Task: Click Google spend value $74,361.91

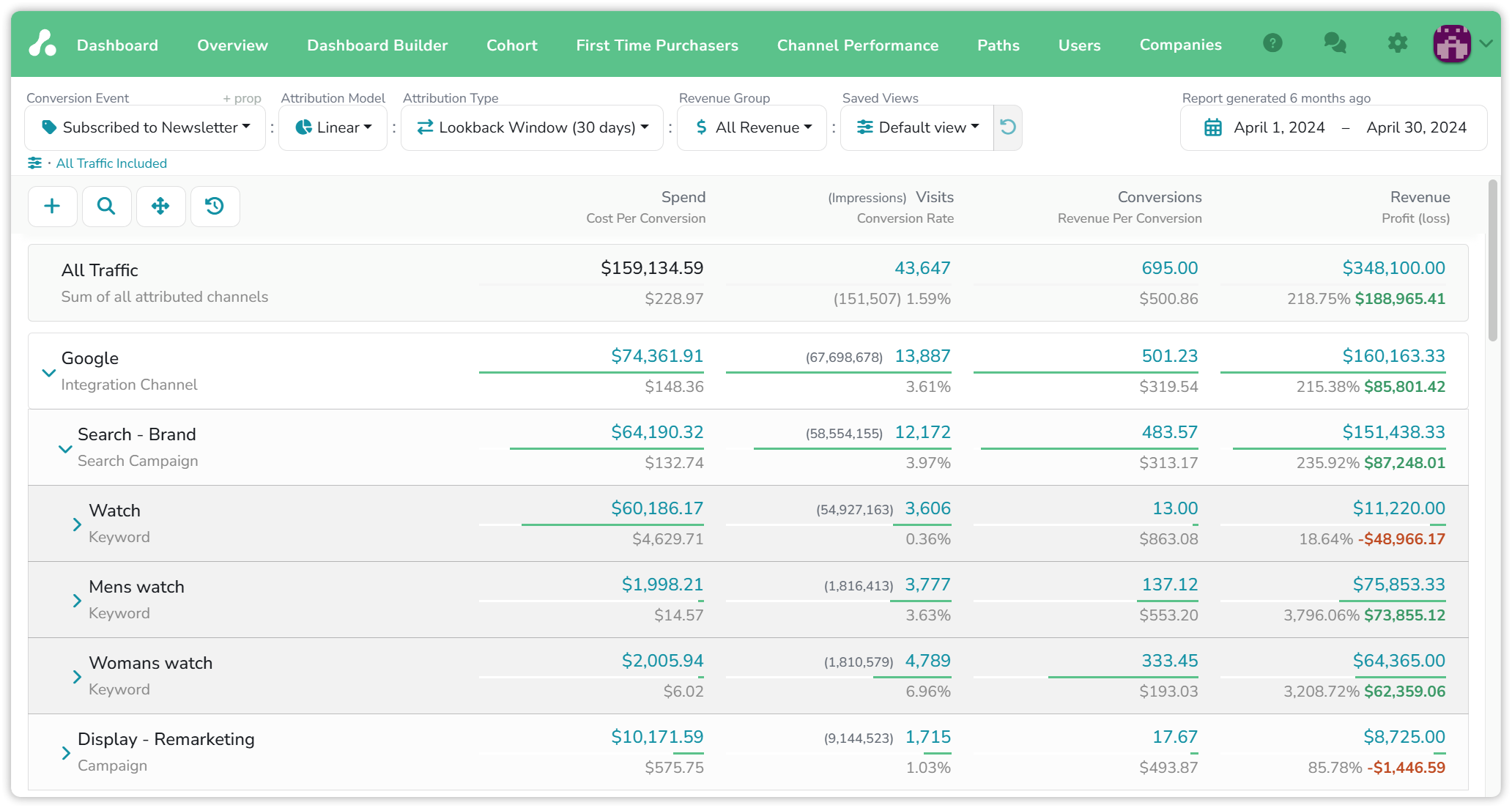Action: point(657,356)
